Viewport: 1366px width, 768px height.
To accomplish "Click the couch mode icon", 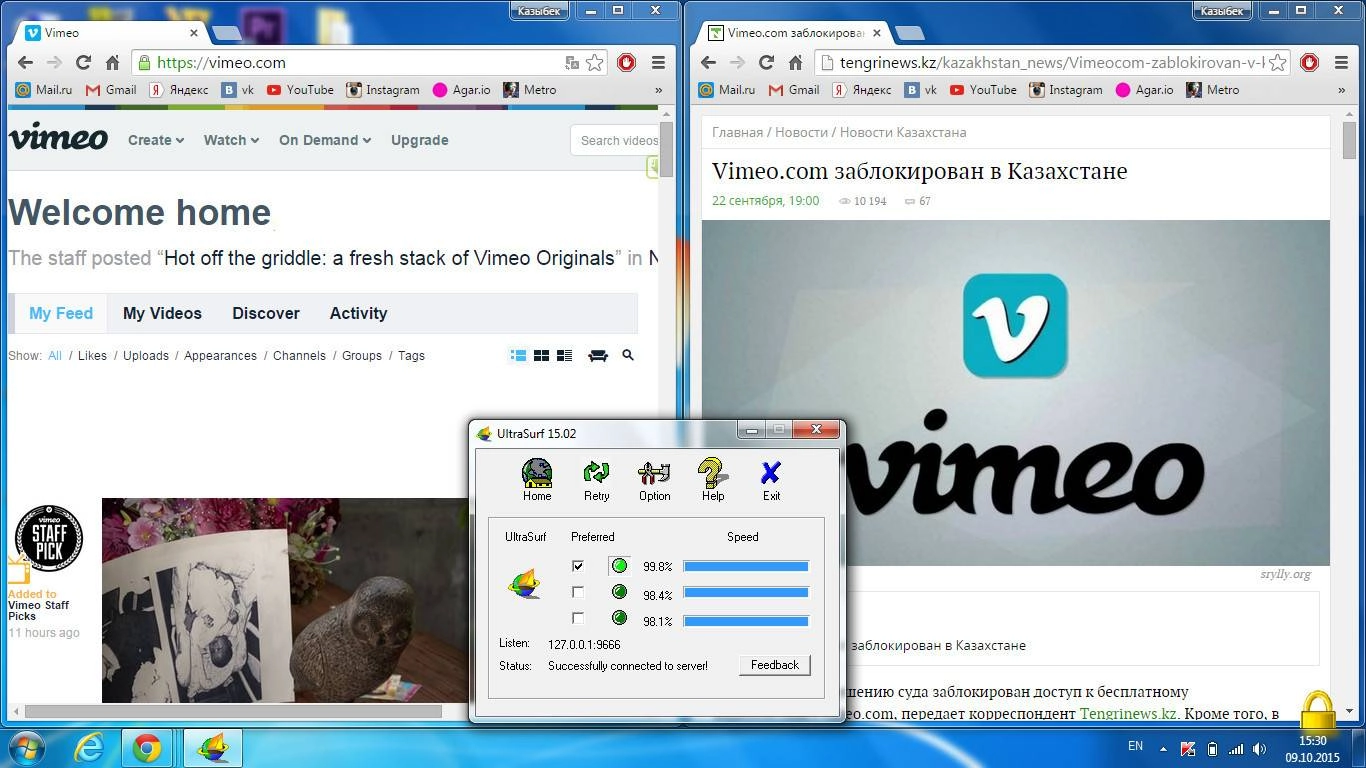I will click(598, 355).
